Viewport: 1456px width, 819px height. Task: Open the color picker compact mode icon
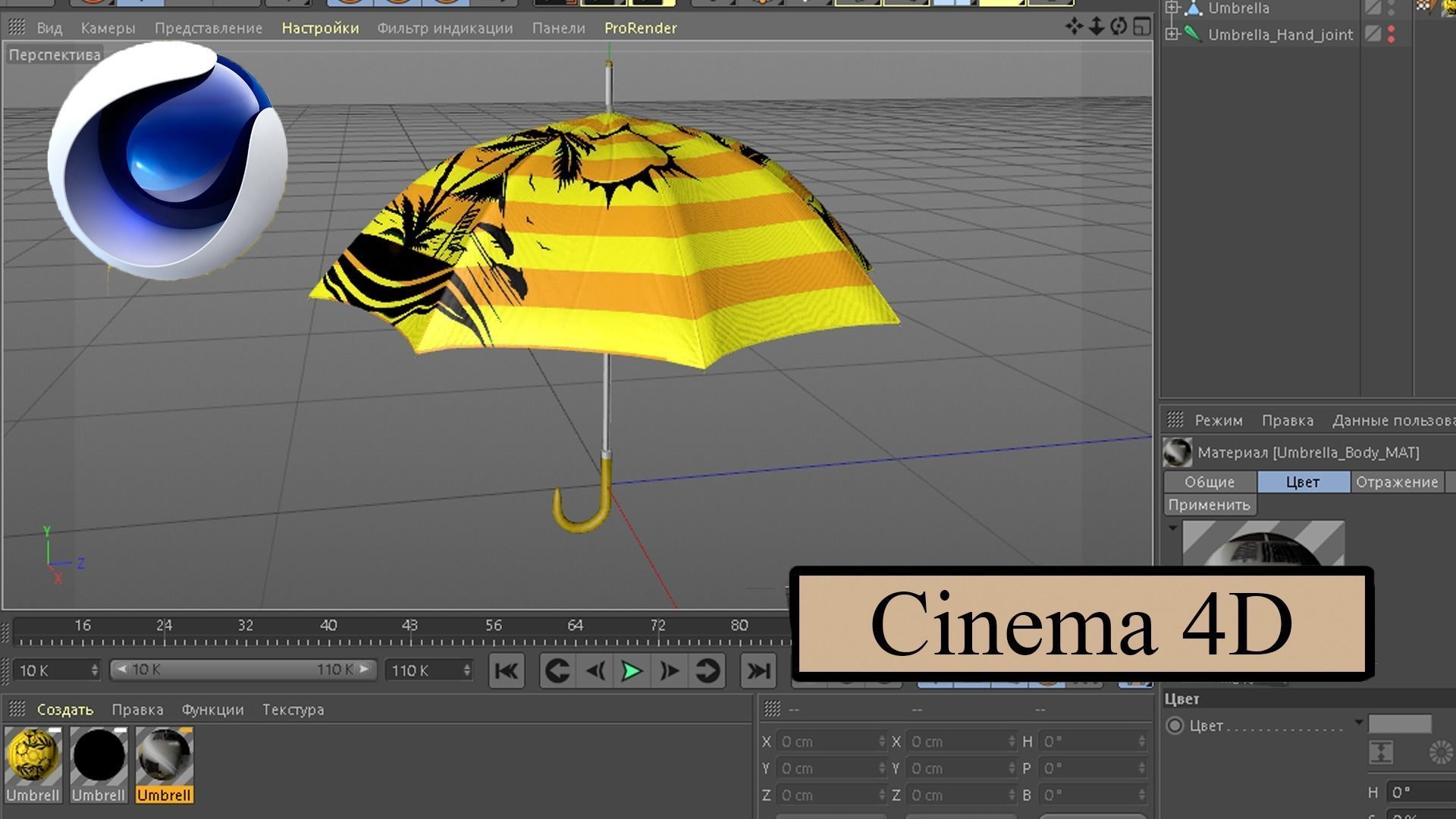pyautogui.click(x=1382, y=752)
